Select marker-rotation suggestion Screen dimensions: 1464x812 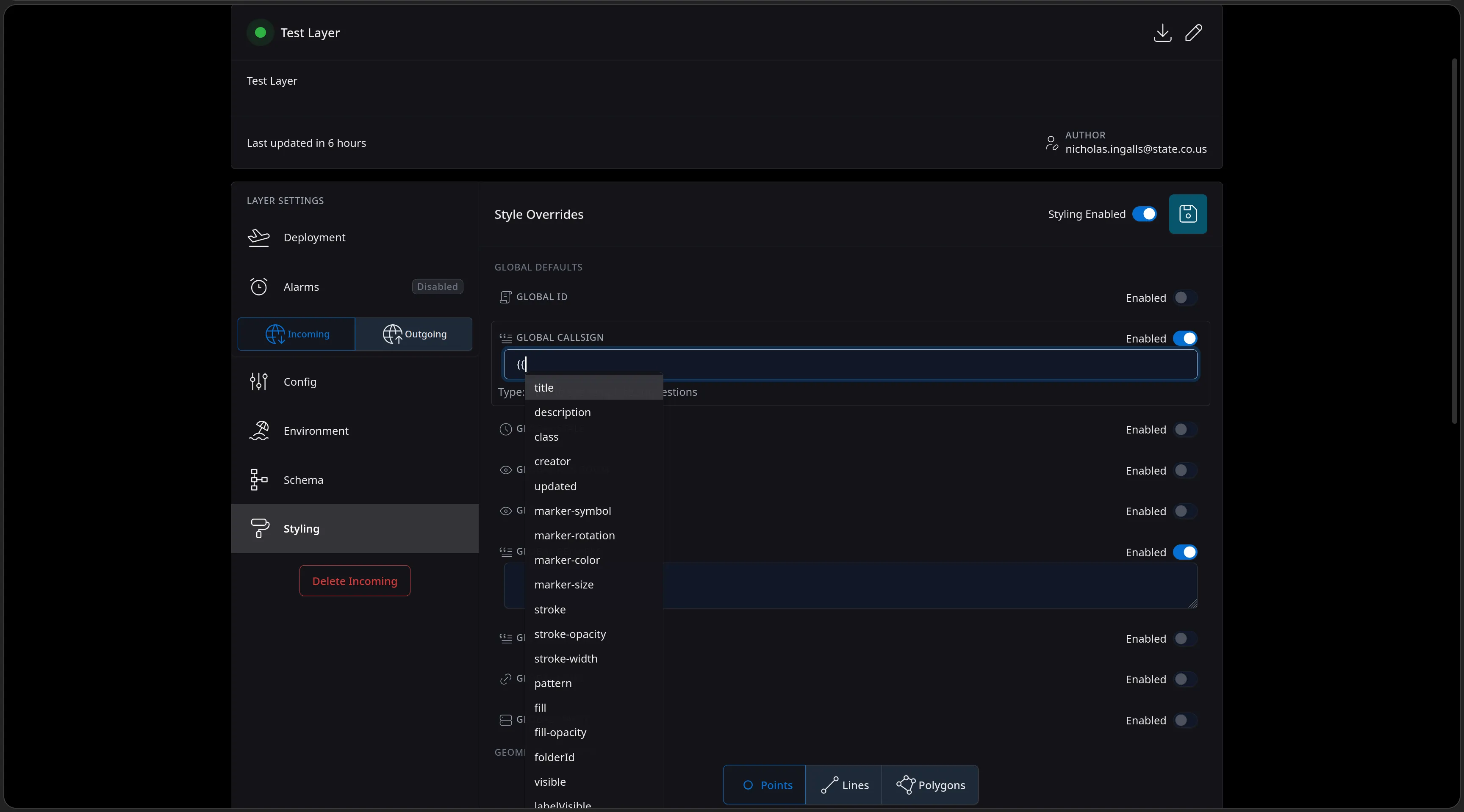[x=594, y=536]
